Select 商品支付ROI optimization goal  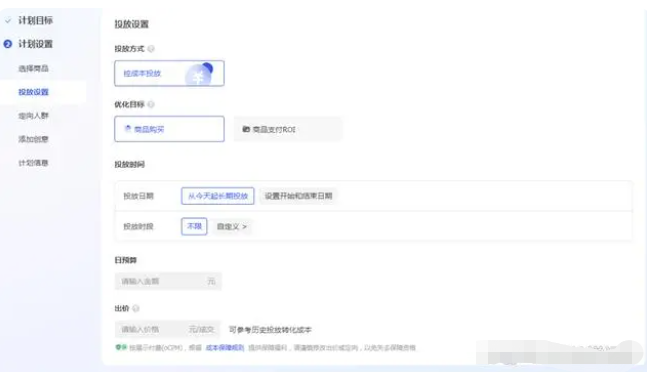click(x=288, y=129)
